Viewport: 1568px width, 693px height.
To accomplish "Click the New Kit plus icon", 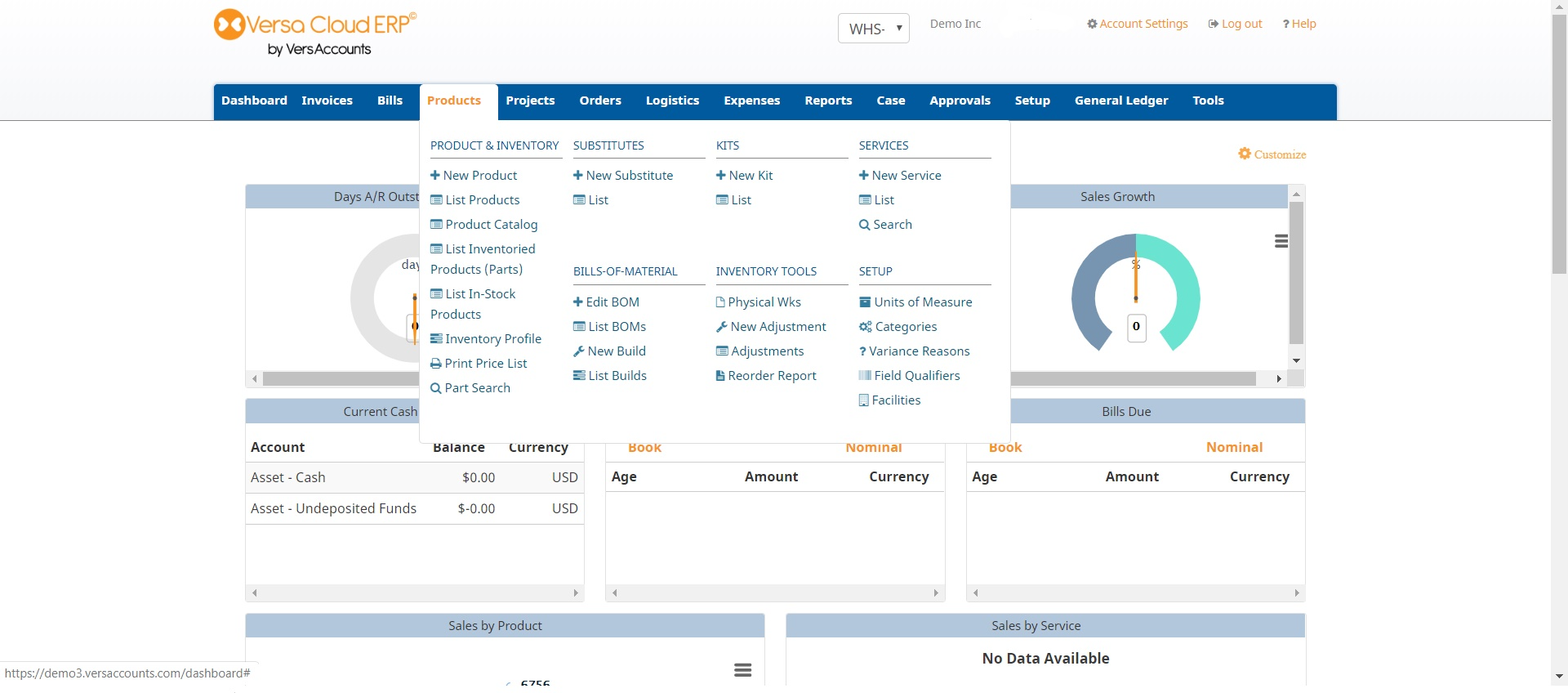I will 721,175.
